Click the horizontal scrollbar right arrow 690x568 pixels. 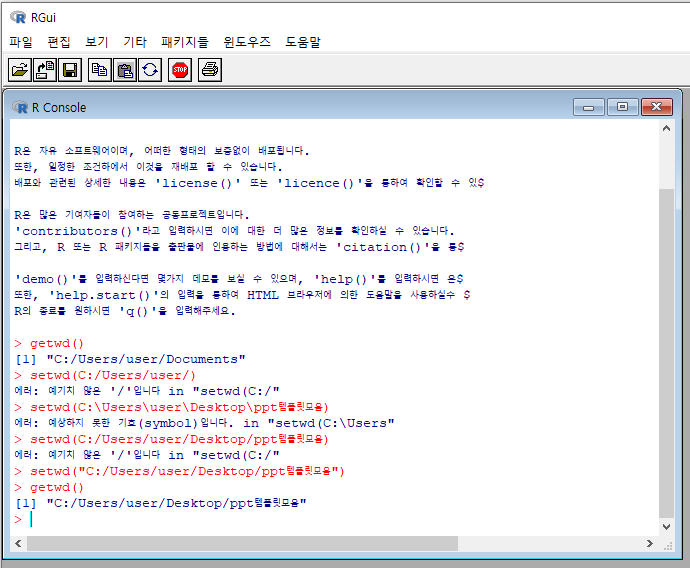[650, 544]
